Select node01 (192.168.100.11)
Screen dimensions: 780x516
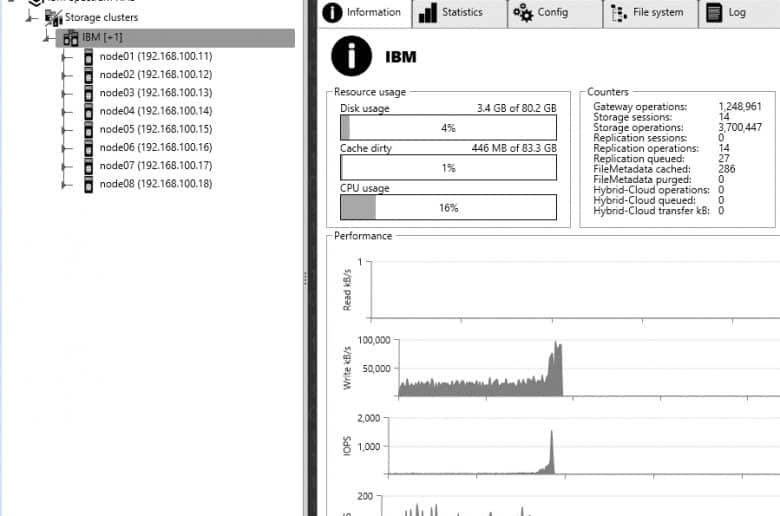click(156, 56)
